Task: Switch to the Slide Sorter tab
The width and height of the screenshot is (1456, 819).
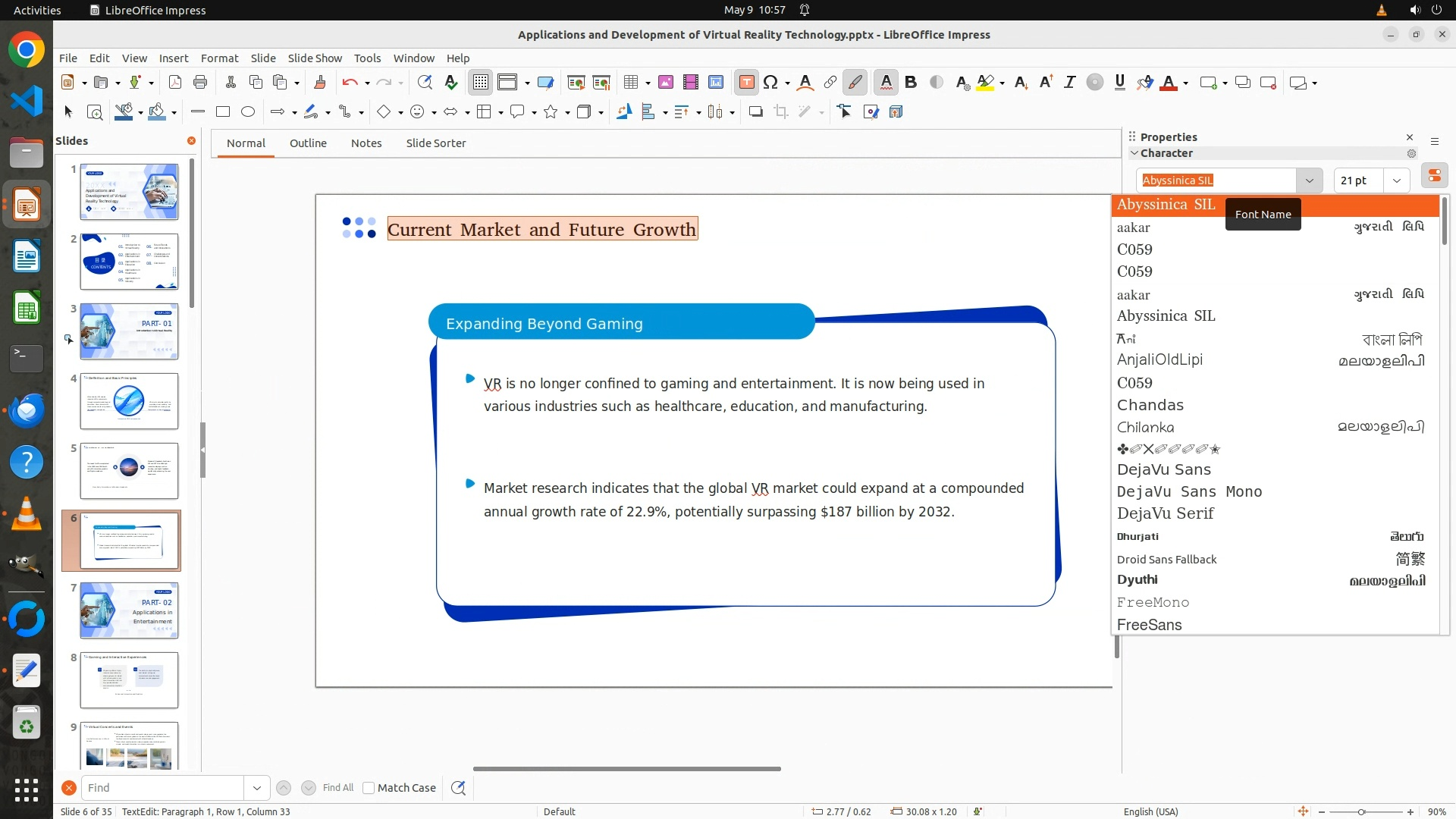Action: pyautogui.click(x=435, y=143)
